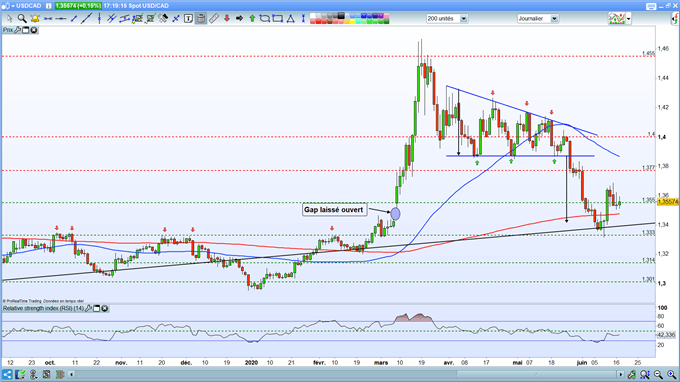This screenshot has width=680, height=382.
Task: Click the horizontal chart scrollbar thumb
Action: (x=537, y=374)
